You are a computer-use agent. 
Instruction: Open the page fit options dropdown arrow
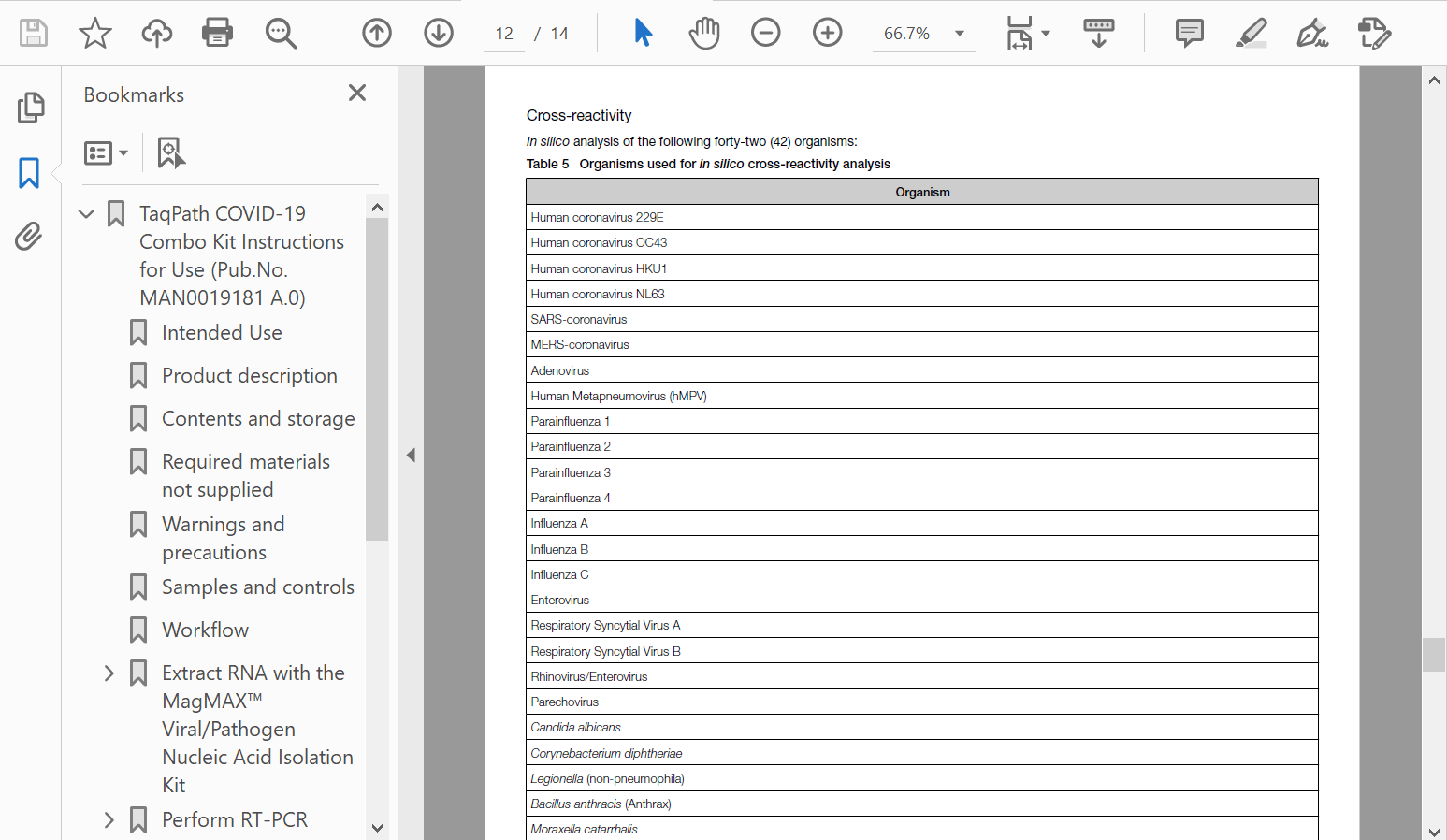(x=1046, y=34)
